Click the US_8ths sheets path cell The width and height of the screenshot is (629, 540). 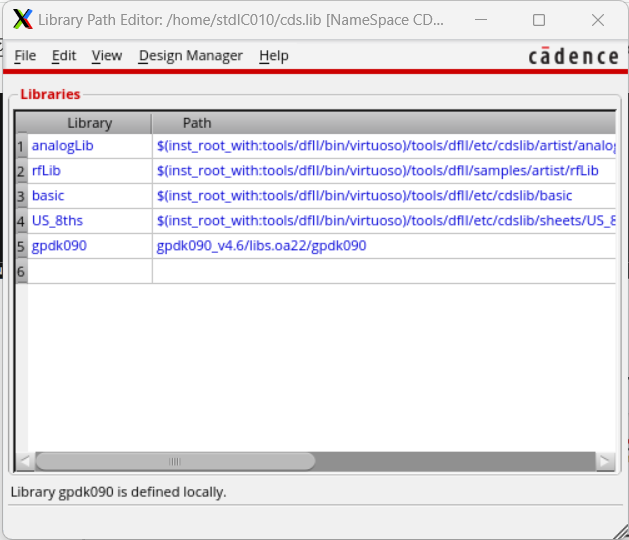(384, 221)
